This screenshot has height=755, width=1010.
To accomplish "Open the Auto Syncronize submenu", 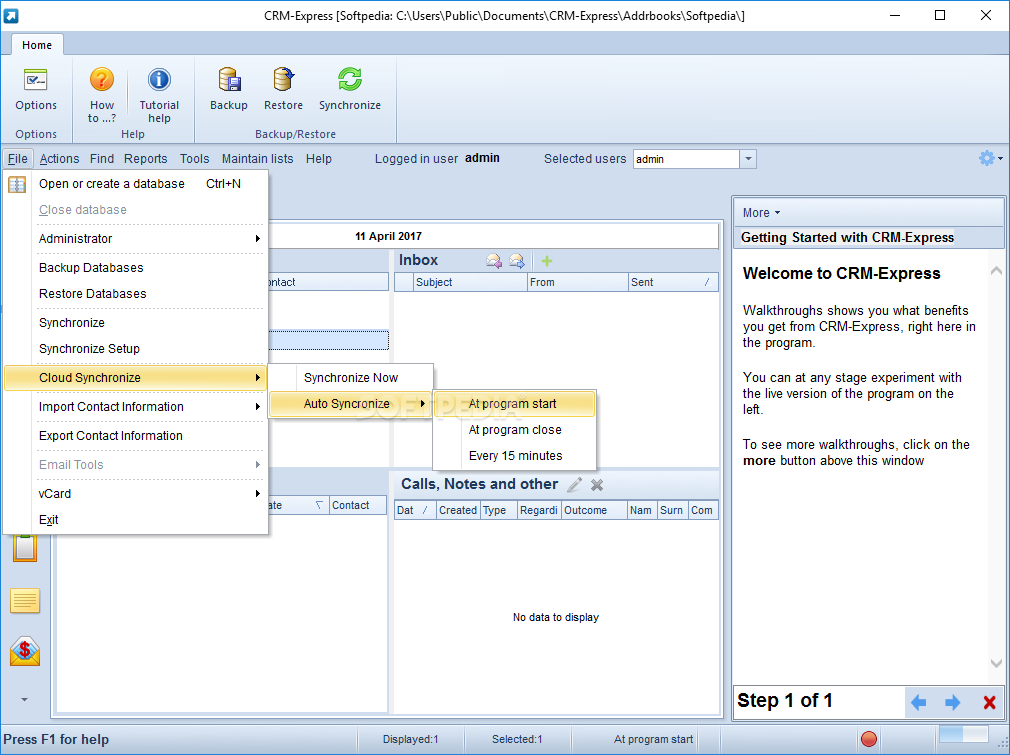I will coord(350,404).
